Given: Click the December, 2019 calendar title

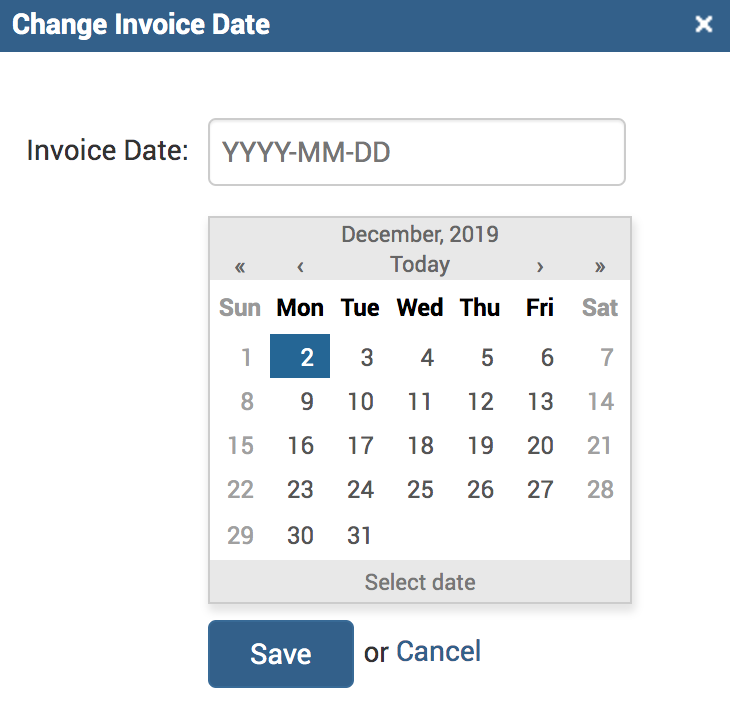Looking at the screenshot, I should [x=420, y=235].
